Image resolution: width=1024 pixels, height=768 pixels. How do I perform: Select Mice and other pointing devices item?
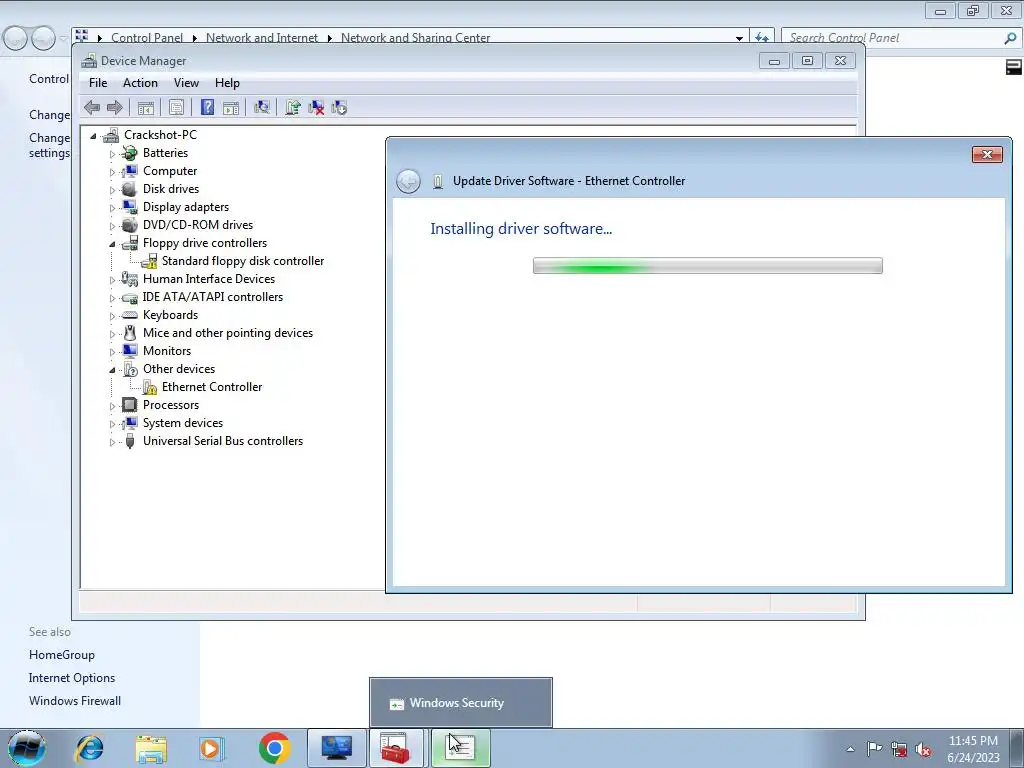[228, 333]
